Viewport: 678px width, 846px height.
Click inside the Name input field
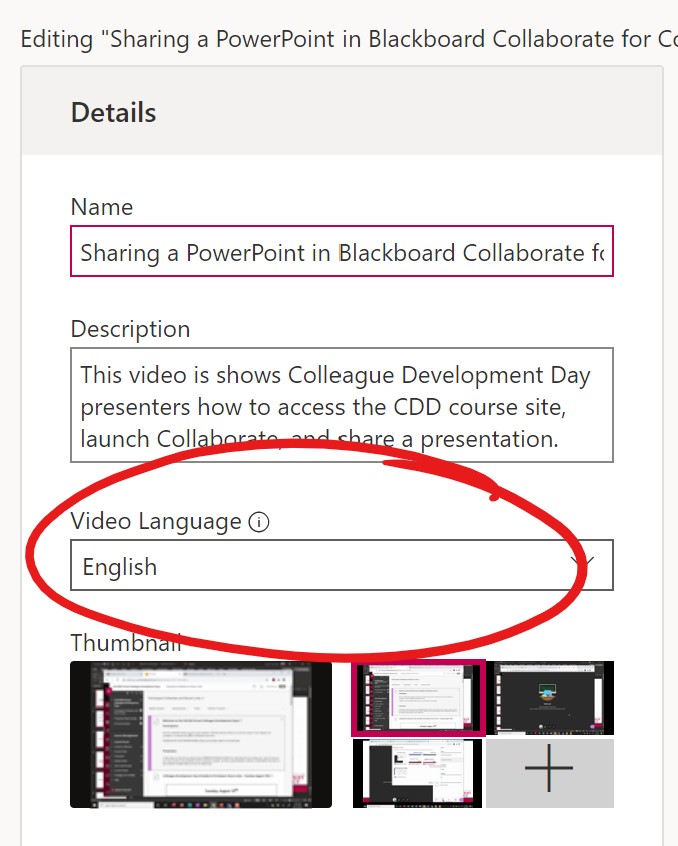[x=340, y=253]
